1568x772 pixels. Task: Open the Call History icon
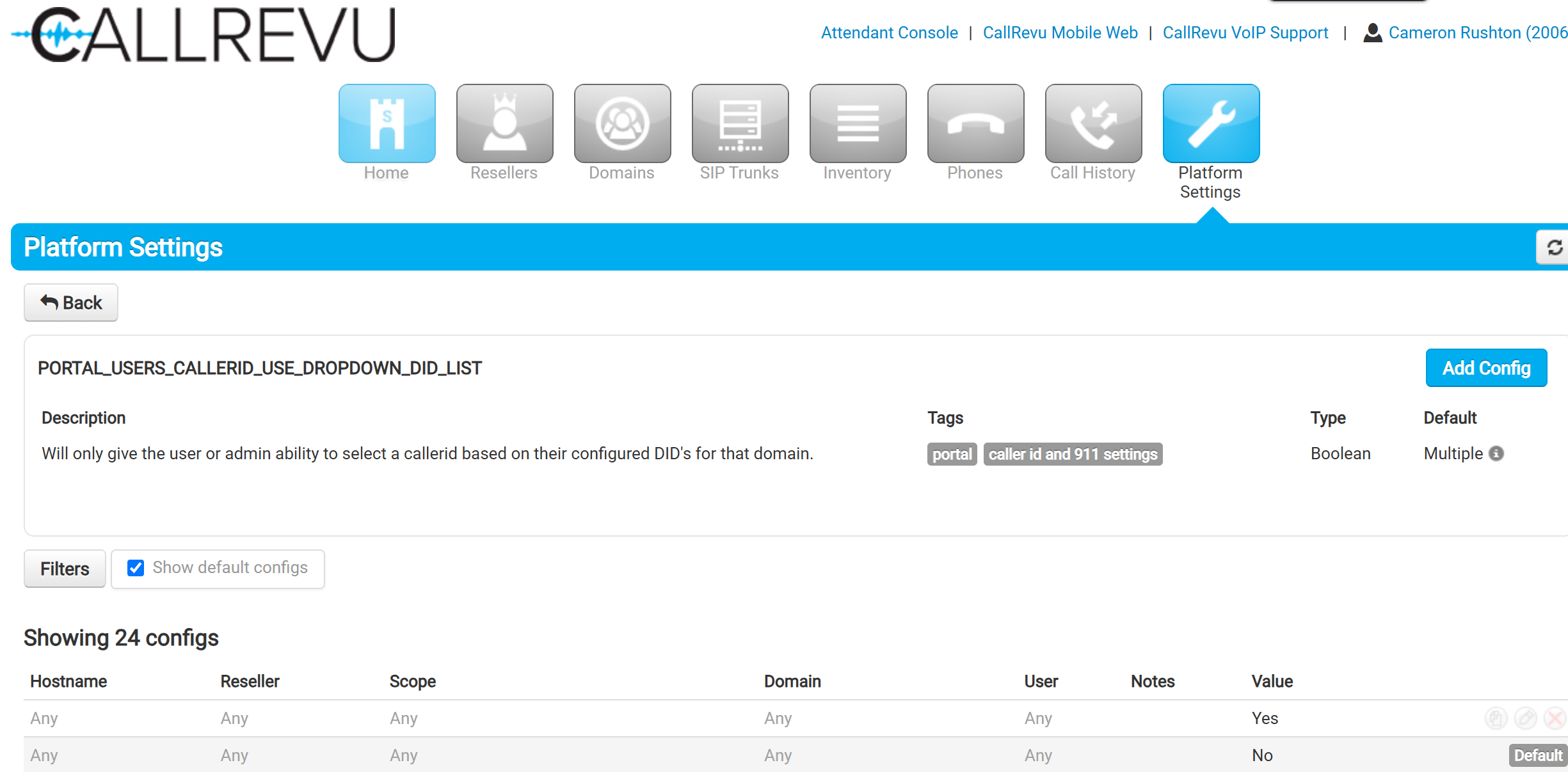point(1093,123)
